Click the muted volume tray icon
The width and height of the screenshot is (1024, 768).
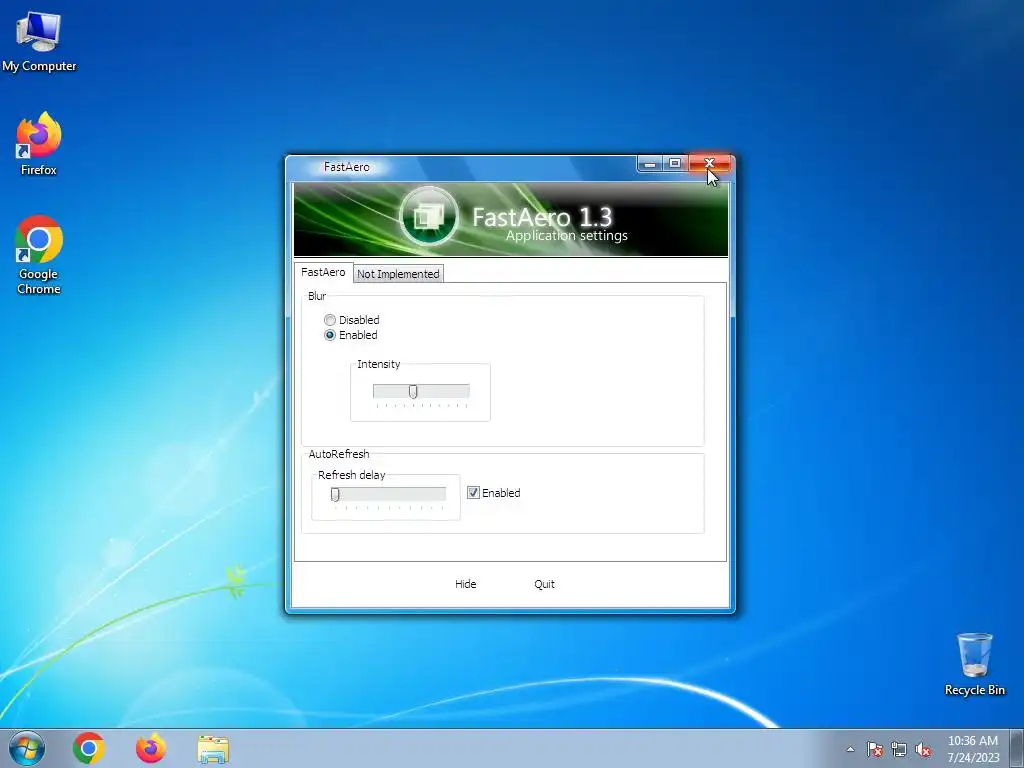pyautogui.click(x=923, y=749)
